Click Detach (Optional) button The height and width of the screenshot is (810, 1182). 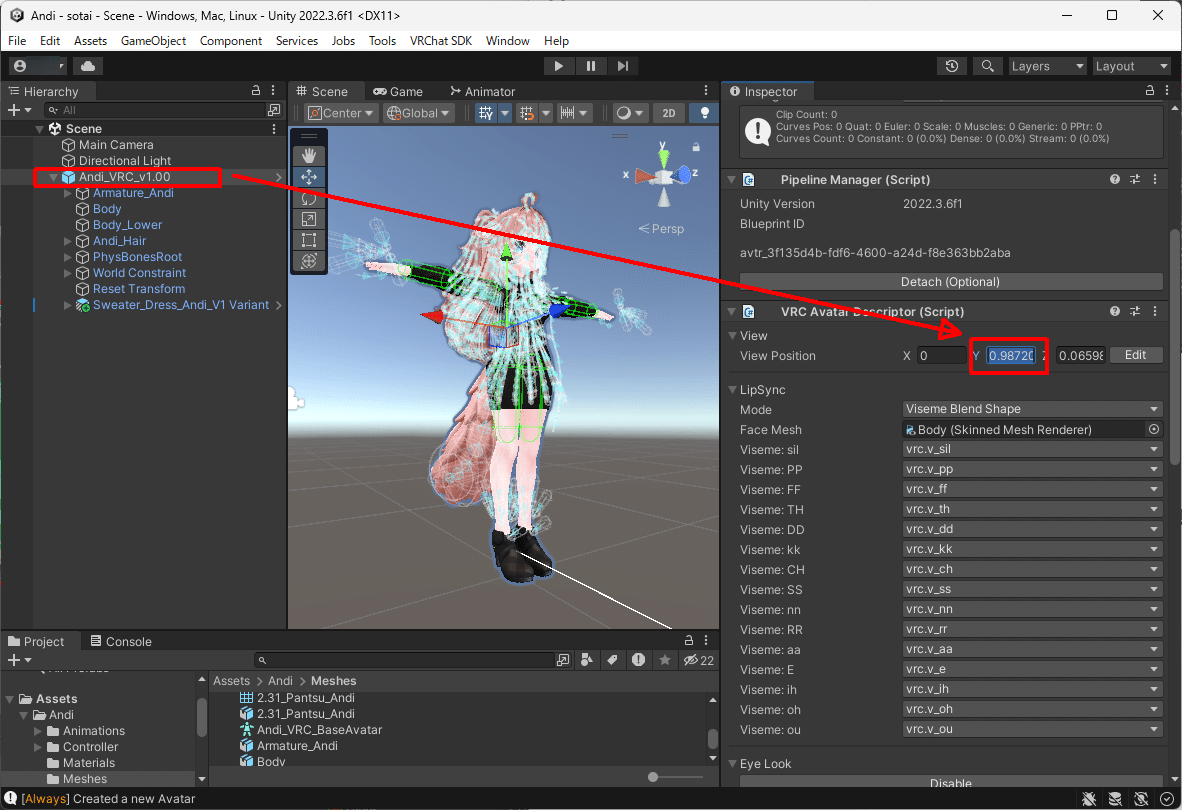pyautogui.click(x=951, y=282)
